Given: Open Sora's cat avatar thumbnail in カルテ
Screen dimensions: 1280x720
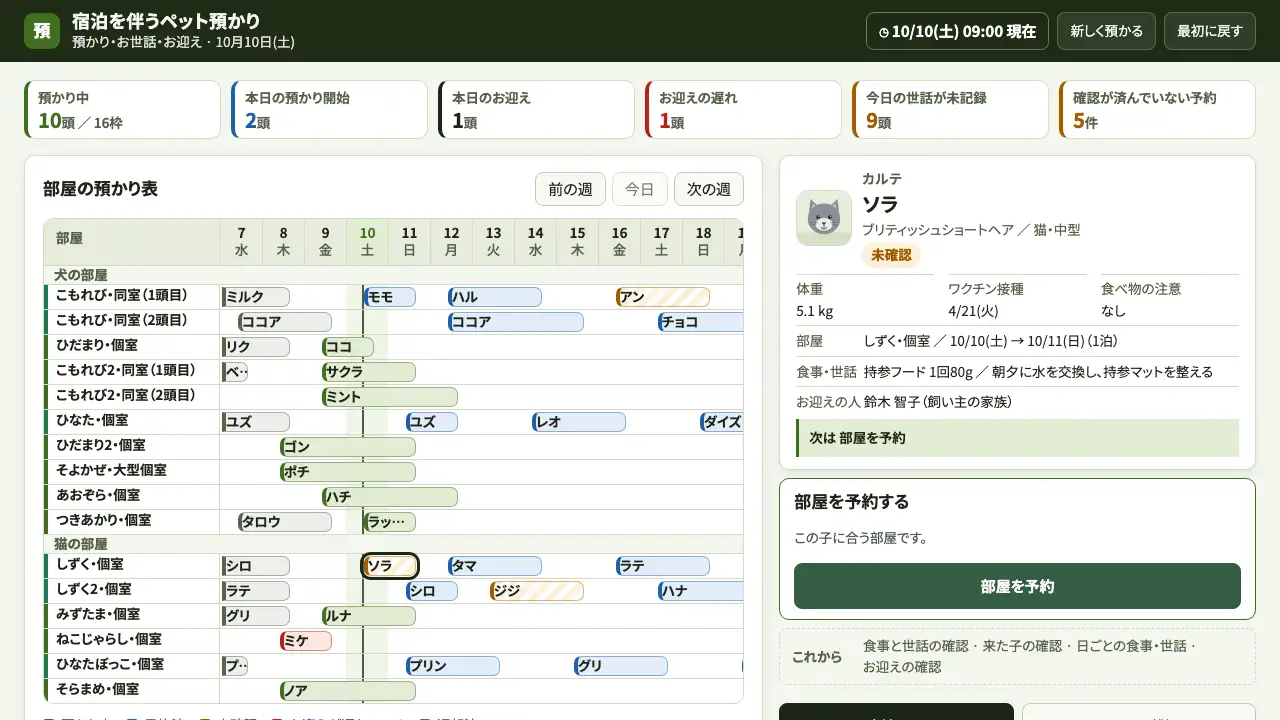Looking at the screenshot, I should tap(824, 218).
